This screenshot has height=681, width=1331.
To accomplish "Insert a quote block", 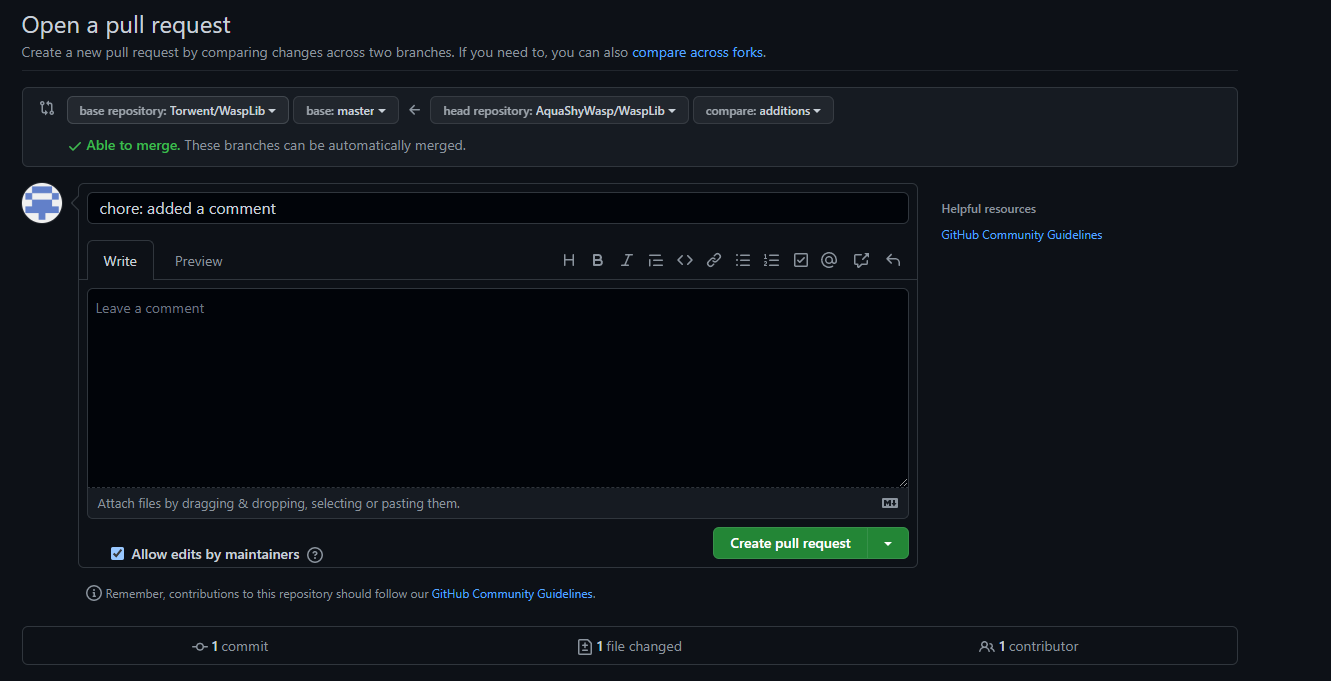I will pyautogui.click(x=656, y=260).
